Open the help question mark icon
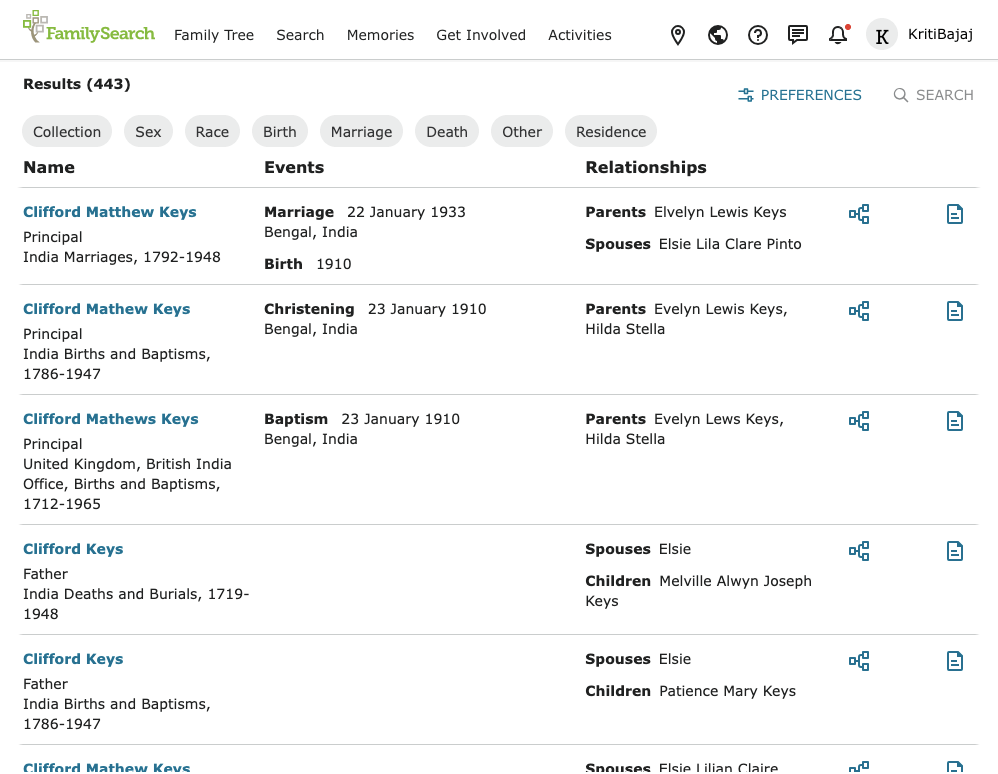The height and width of the screenshot is (774, 998). click(758, 35)
